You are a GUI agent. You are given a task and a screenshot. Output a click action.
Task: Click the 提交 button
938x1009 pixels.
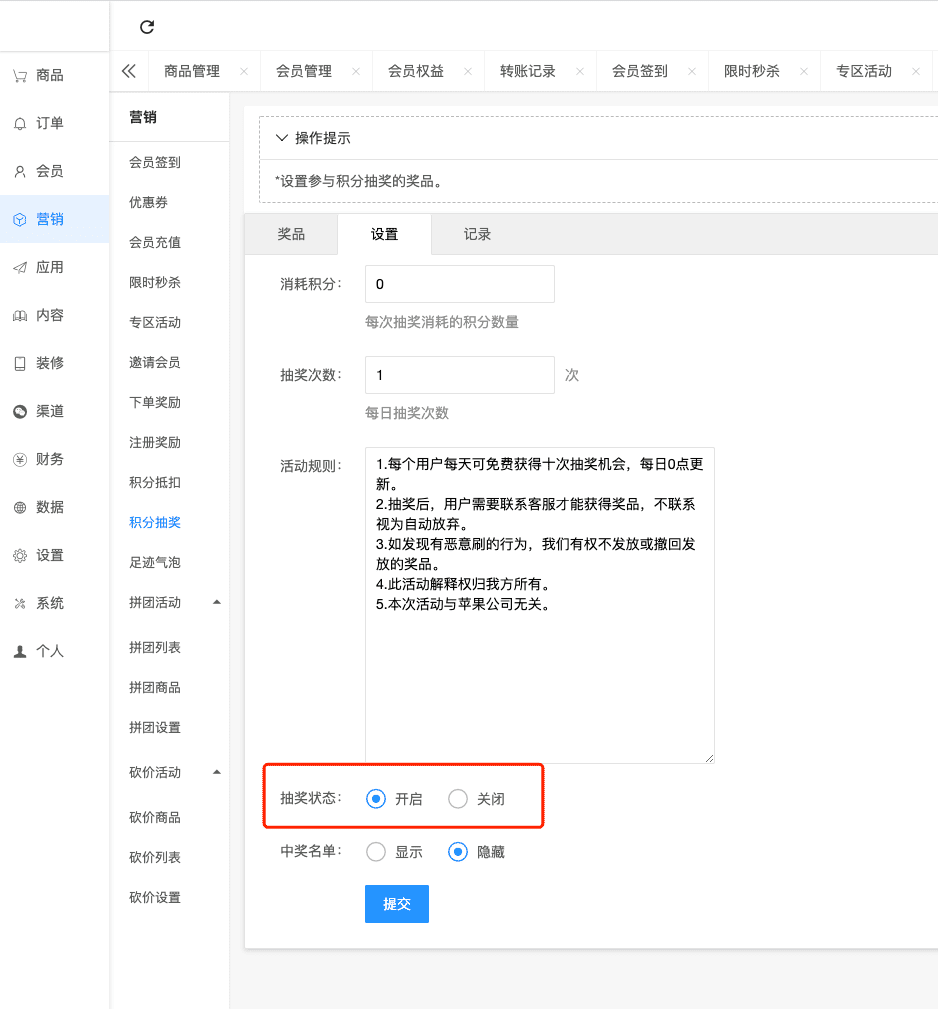point(397,903)
